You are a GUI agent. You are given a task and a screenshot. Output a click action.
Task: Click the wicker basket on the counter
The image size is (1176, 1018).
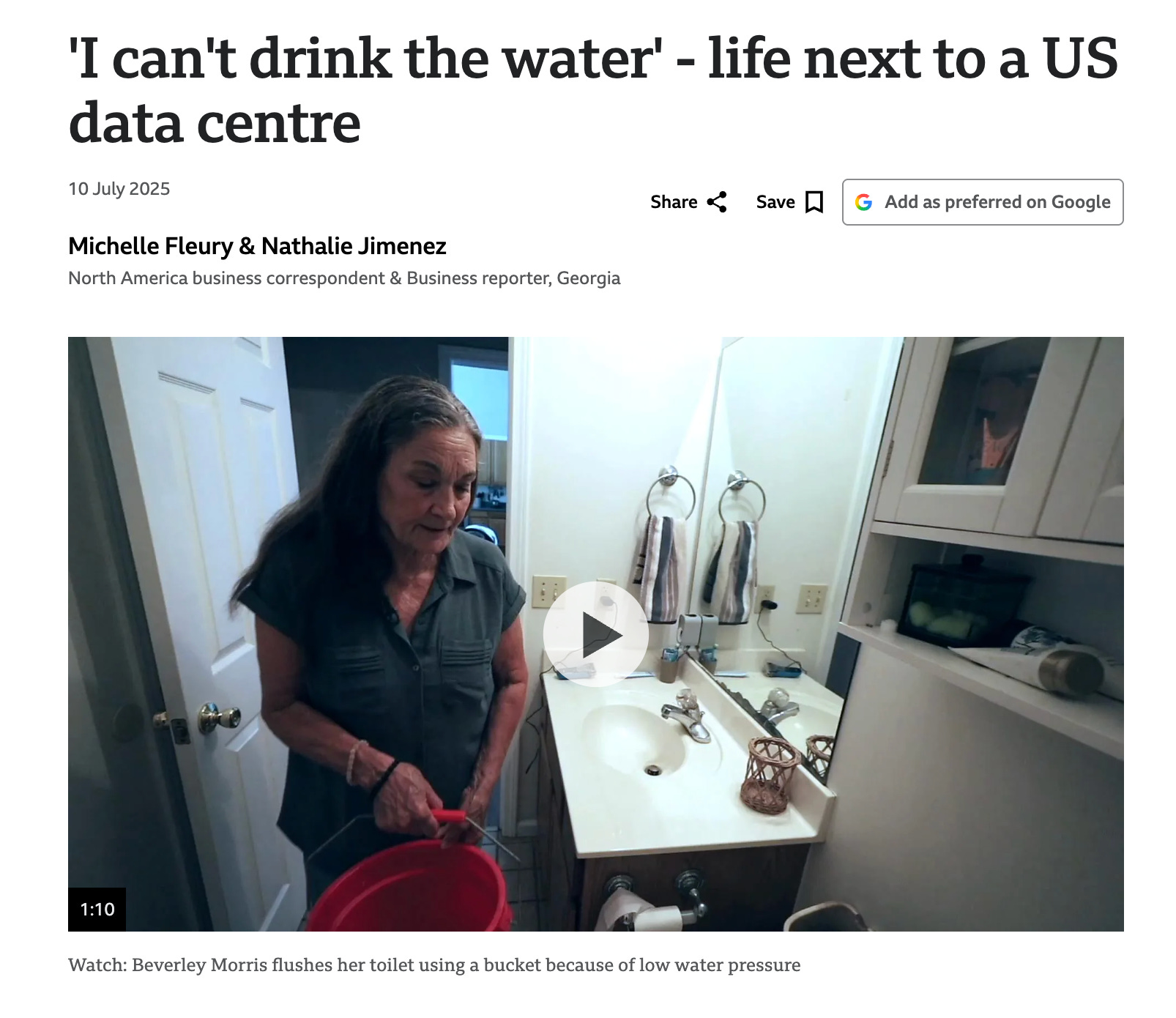[770, 776]
